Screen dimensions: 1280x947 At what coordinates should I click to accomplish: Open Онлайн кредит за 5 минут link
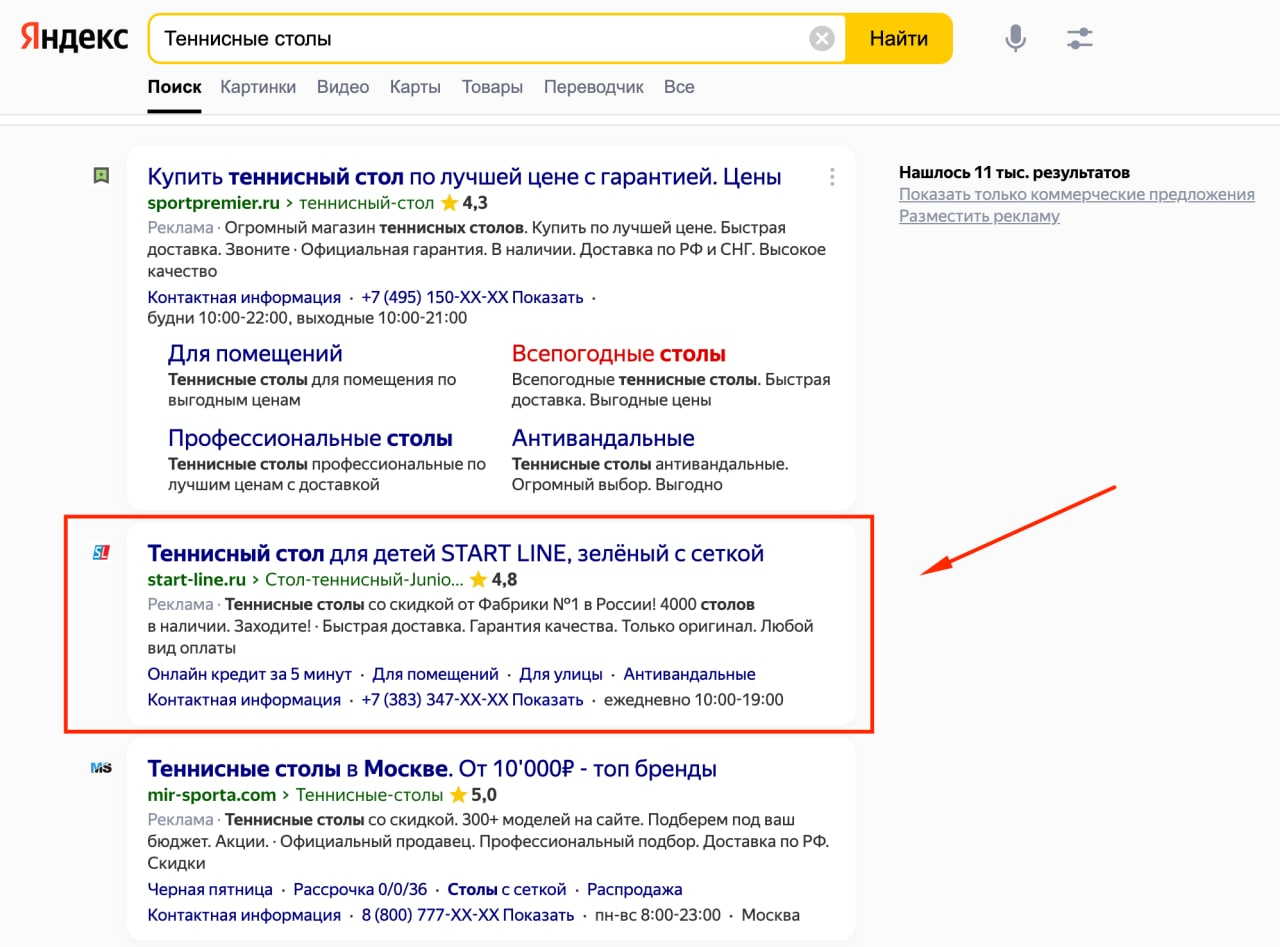coord(249,674)
